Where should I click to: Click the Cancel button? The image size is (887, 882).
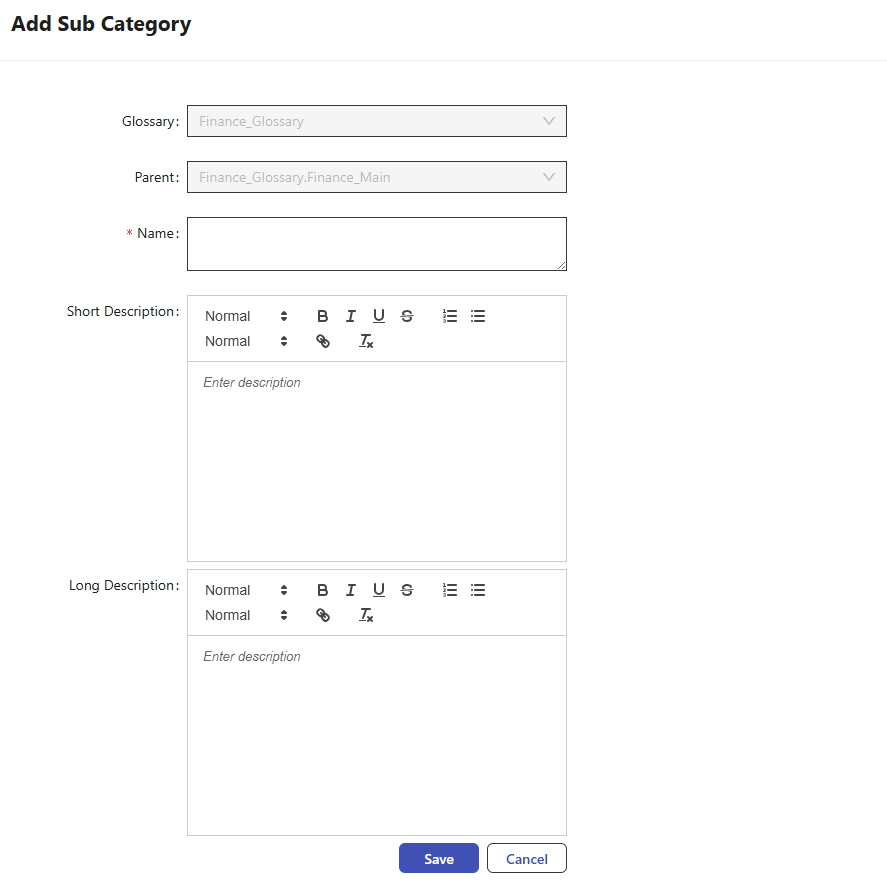pyautogui.click(x=526, y=859)
